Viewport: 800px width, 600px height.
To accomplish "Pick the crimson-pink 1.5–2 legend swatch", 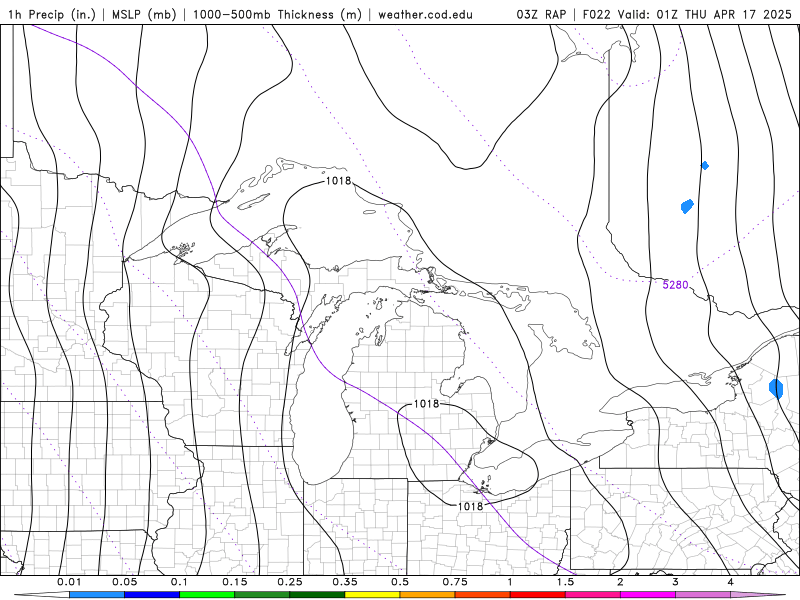I will [592, 594].
